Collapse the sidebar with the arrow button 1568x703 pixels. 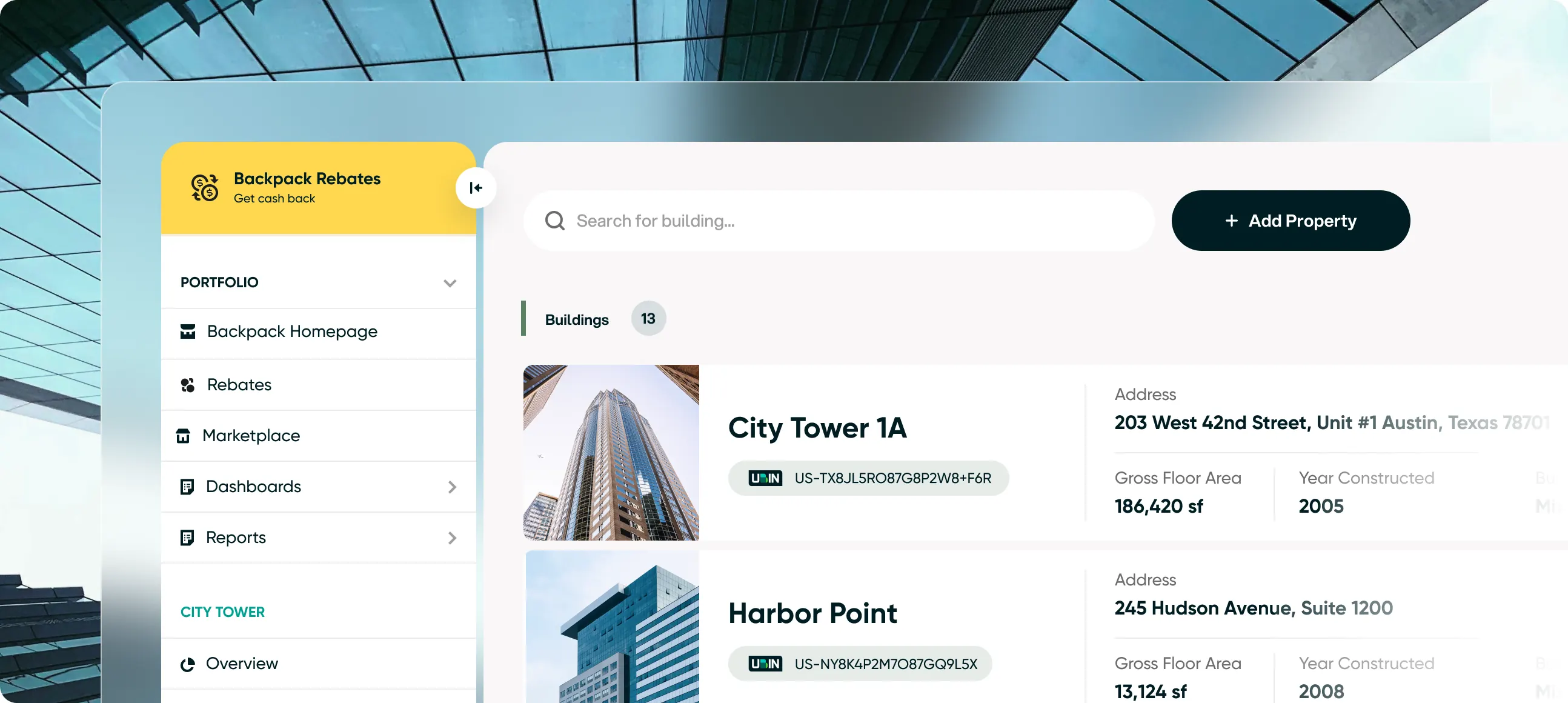[476, 188]
